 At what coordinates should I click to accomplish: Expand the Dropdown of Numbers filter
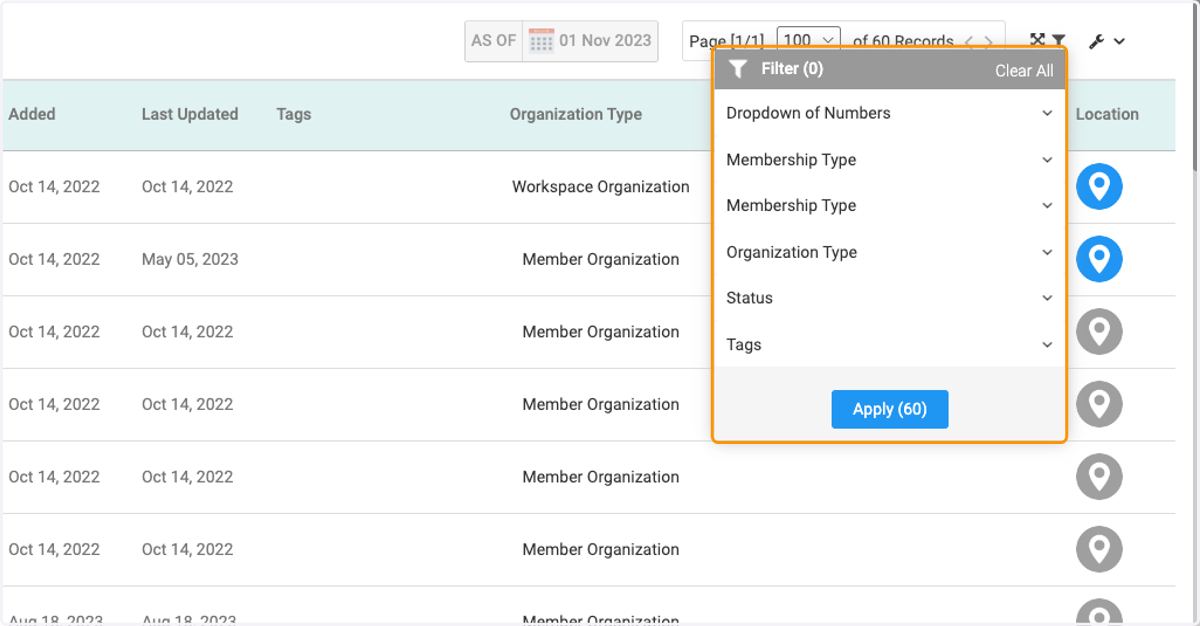890,113
